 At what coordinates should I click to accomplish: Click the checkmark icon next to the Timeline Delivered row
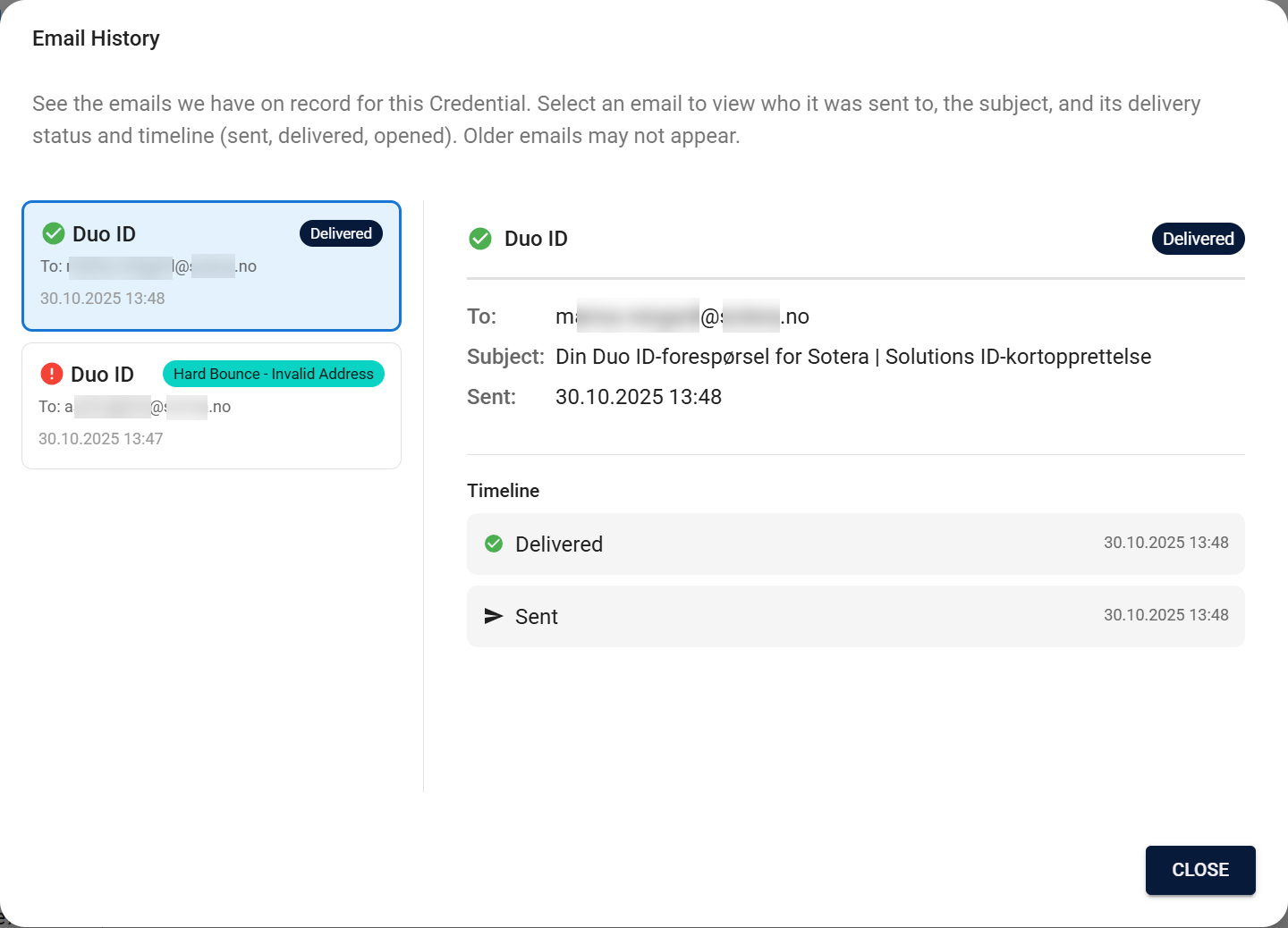(x=493, y=544)
